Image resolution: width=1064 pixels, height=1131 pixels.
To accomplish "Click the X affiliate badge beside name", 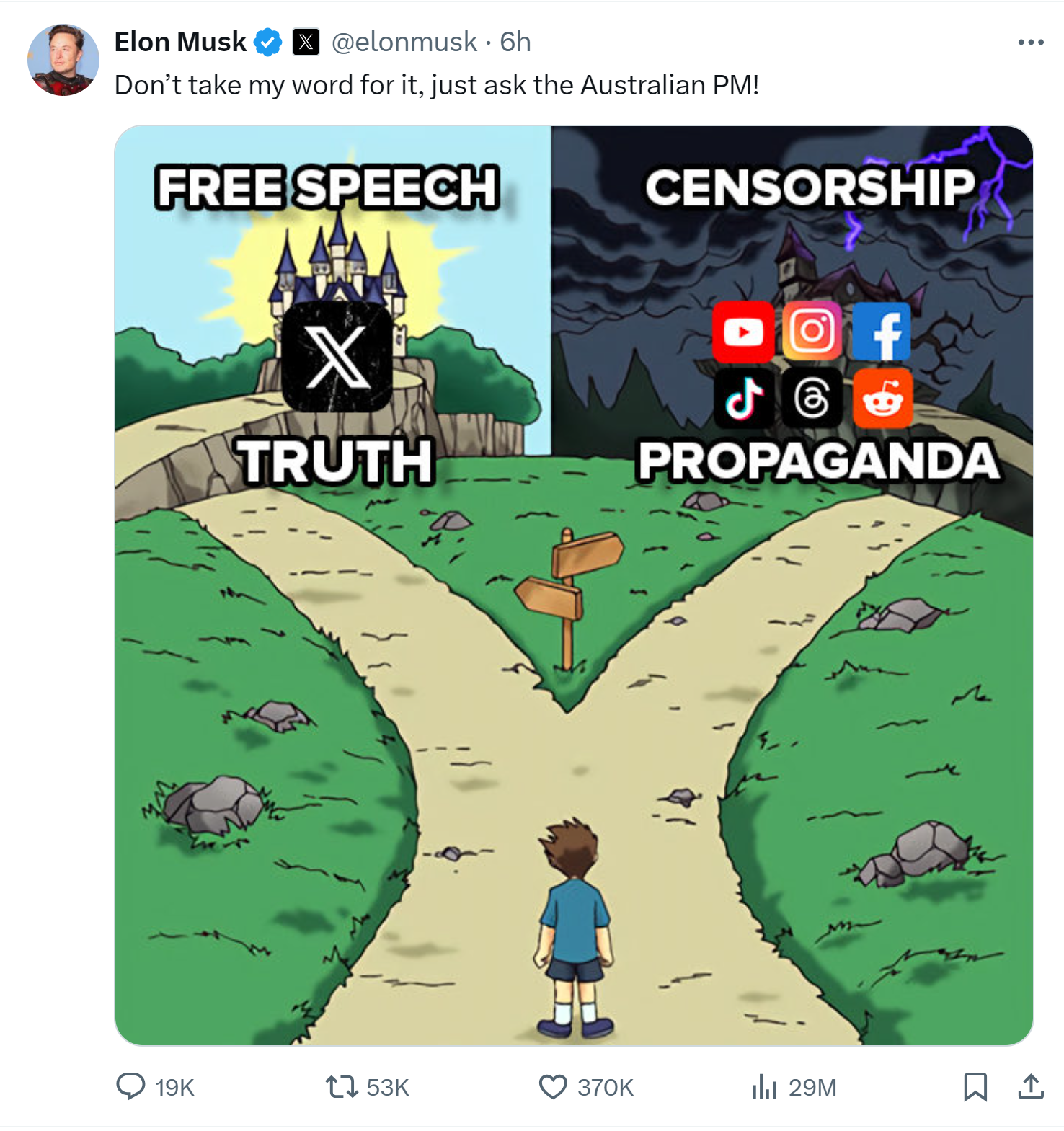I will click(306, 42).
